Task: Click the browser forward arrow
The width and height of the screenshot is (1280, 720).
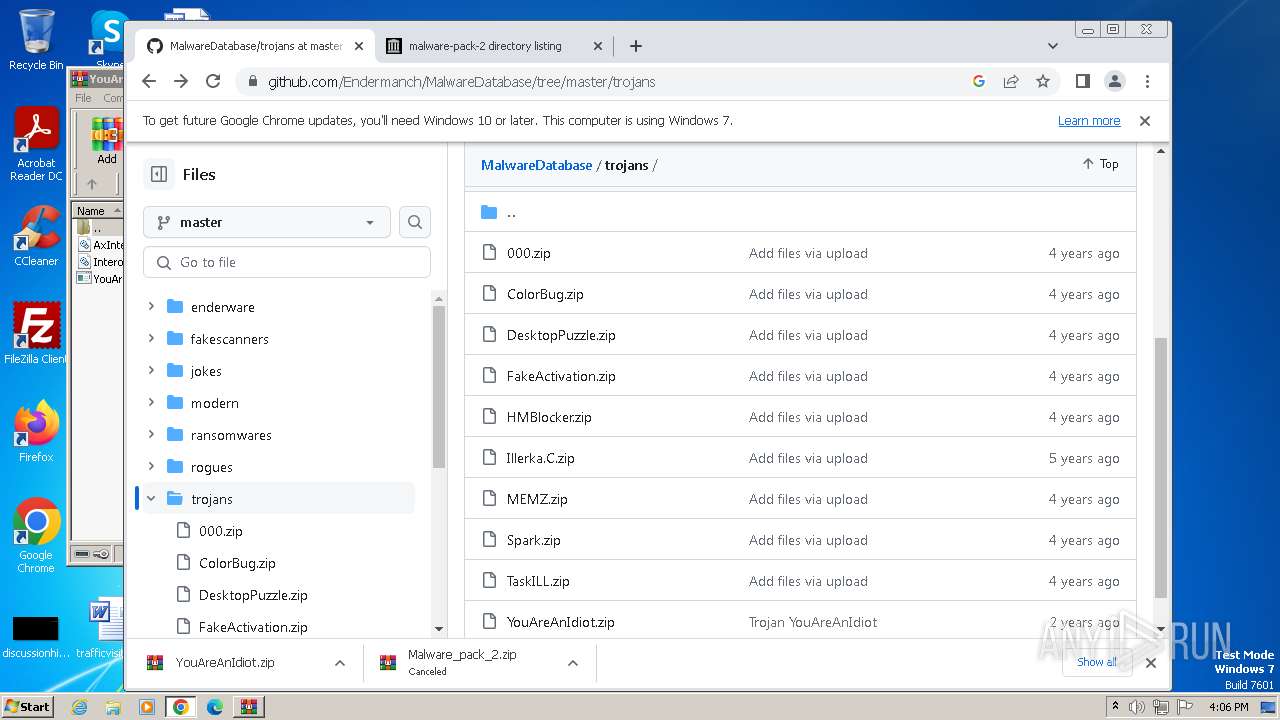Action: pos(181,81)
